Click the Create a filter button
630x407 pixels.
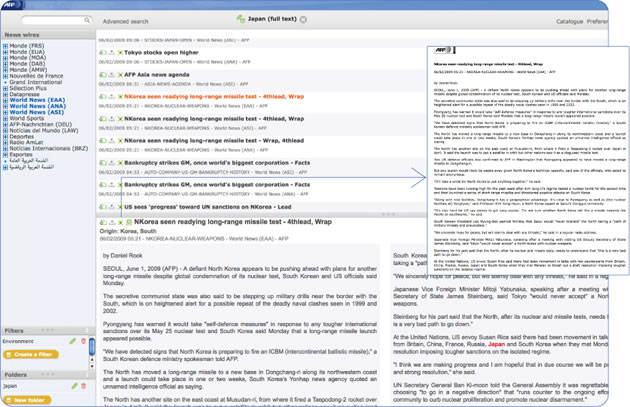click(x=31, y=354)
